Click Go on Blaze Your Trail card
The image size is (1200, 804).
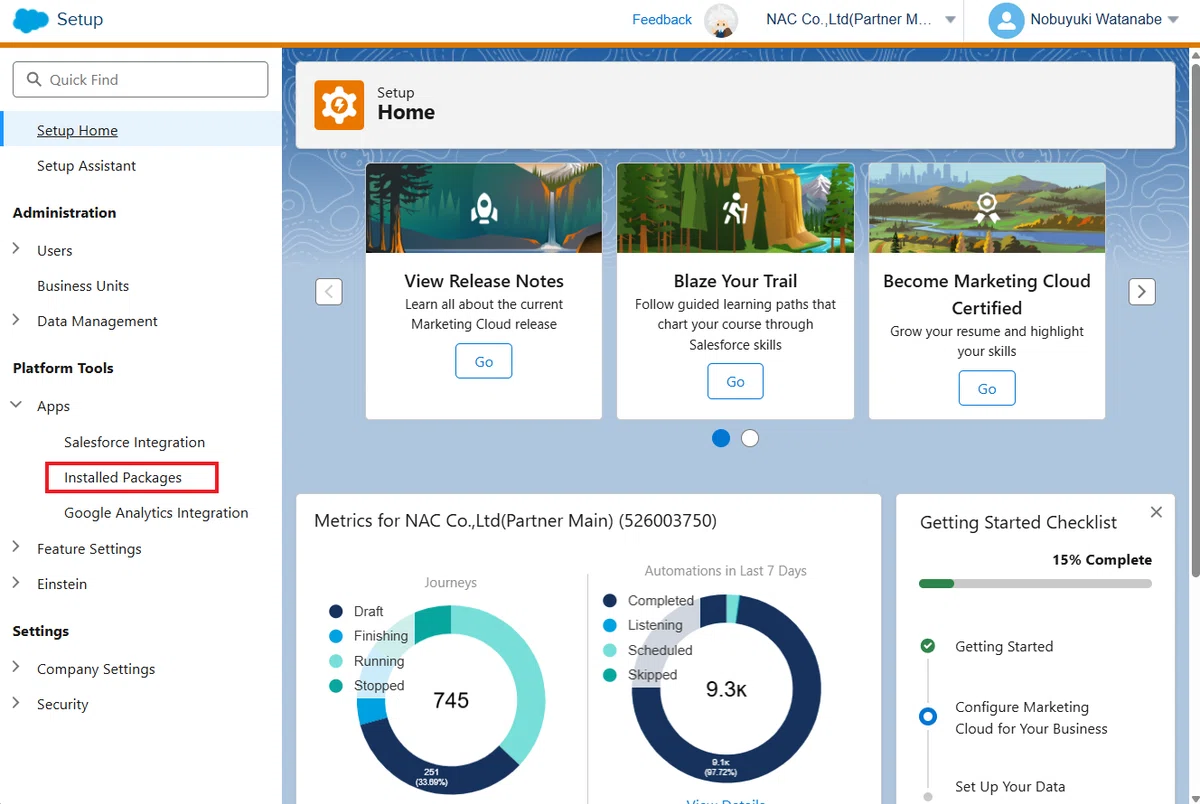pos(735,381)
